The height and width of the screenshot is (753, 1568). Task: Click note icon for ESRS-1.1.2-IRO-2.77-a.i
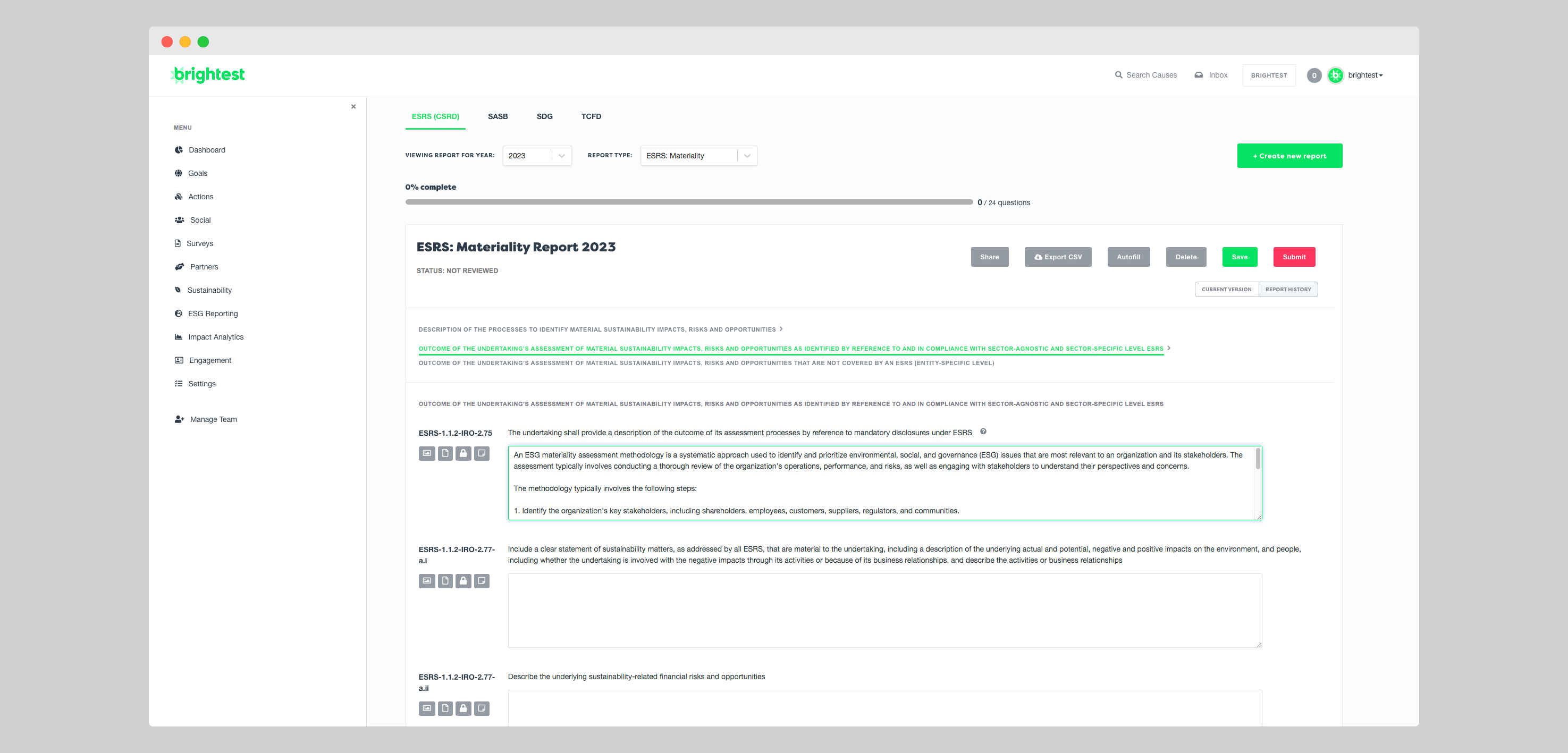pyautogui.click(x=482, y=581)
